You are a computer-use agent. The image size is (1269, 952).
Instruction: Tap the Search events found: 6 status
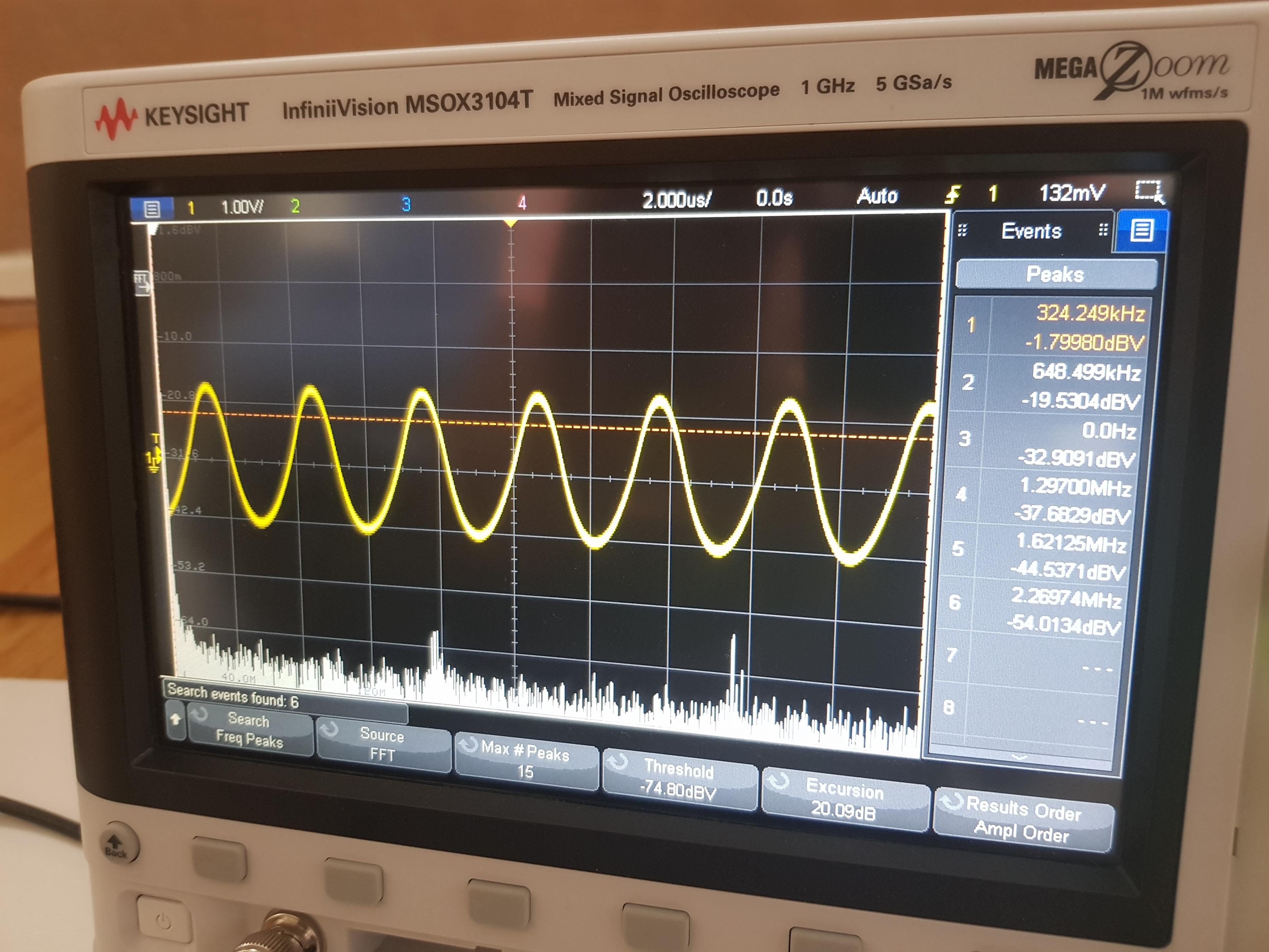click(x=233, y=696)
